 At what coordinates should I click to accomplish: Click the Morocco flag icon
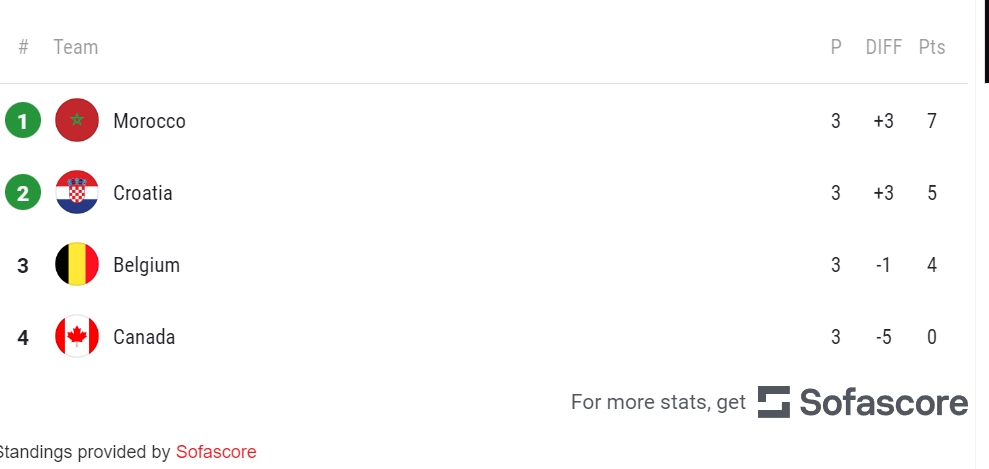coord(77,121)
